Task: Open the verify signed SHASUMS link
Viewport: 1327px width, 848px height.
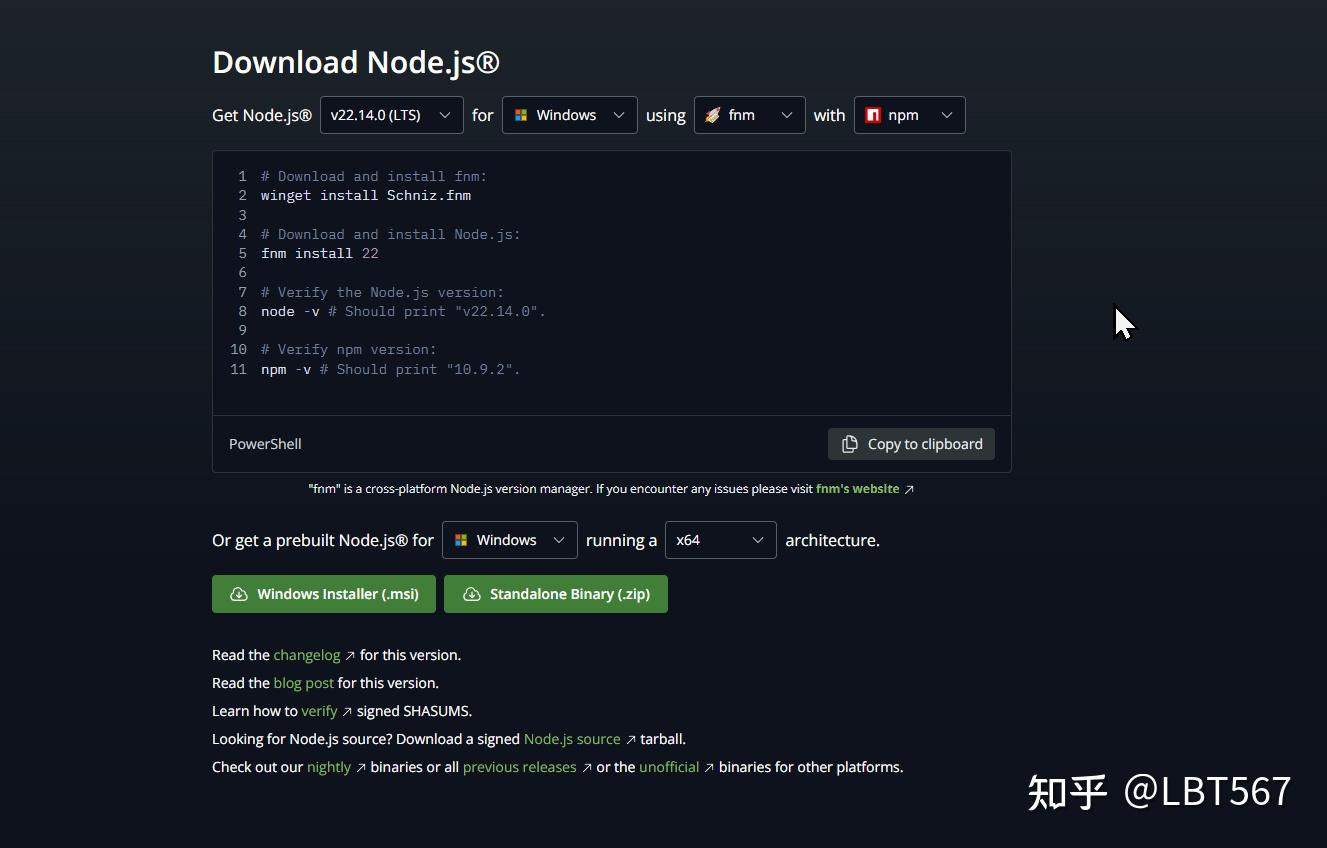Action: tap(319, 711)
